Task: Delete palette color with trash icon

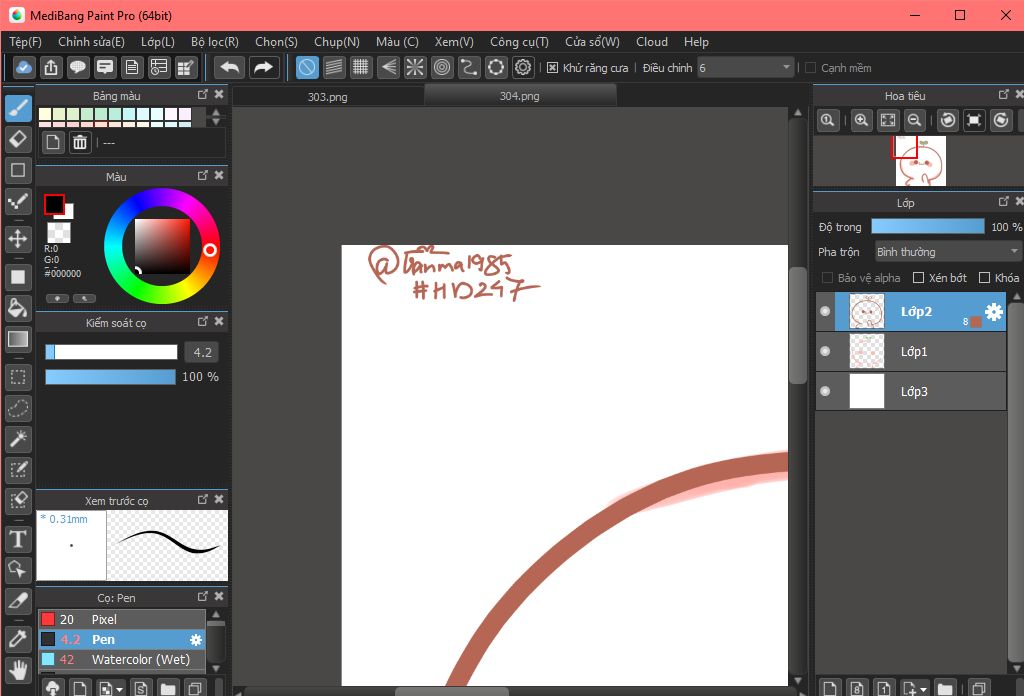Action: coord(80,142)
